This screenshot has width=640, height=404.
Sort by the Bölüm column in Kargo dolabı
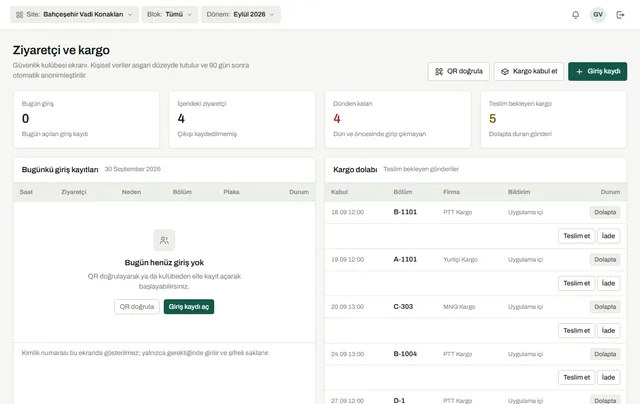pos(402,192)
